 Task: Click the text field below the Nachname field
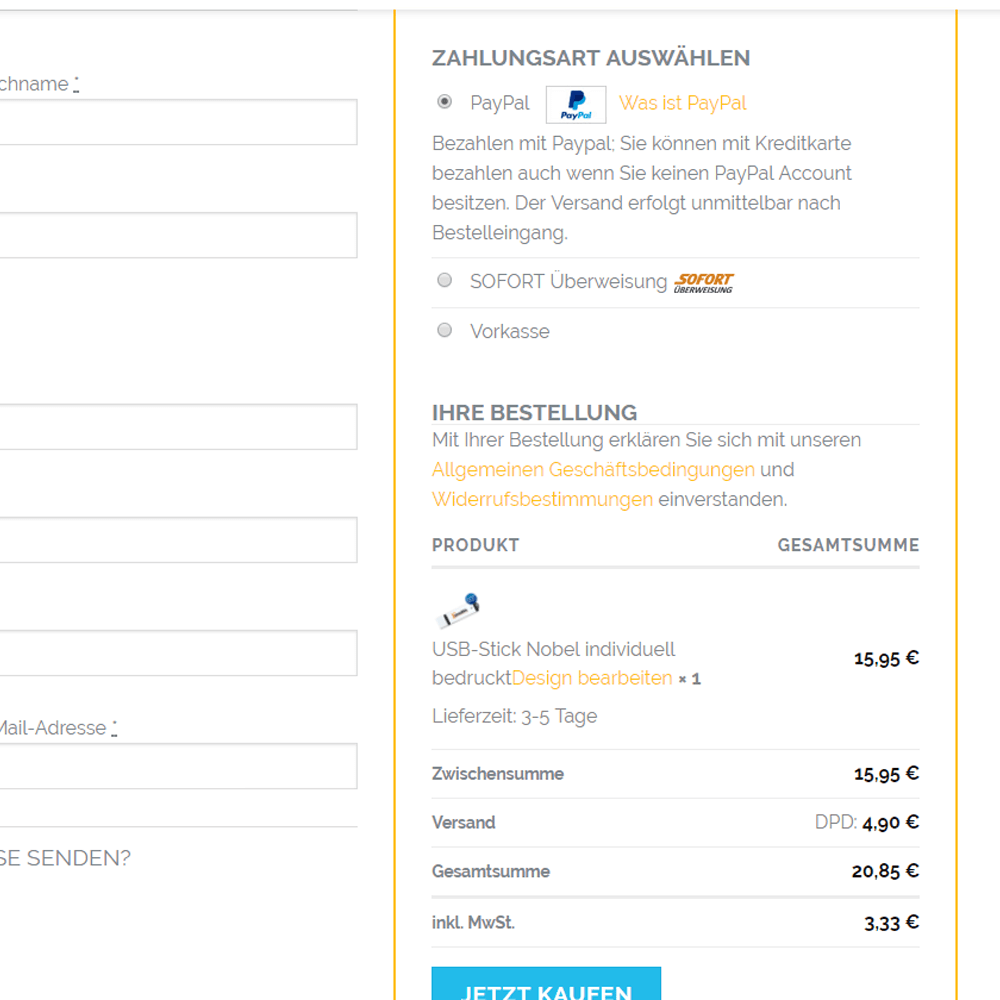178,235
